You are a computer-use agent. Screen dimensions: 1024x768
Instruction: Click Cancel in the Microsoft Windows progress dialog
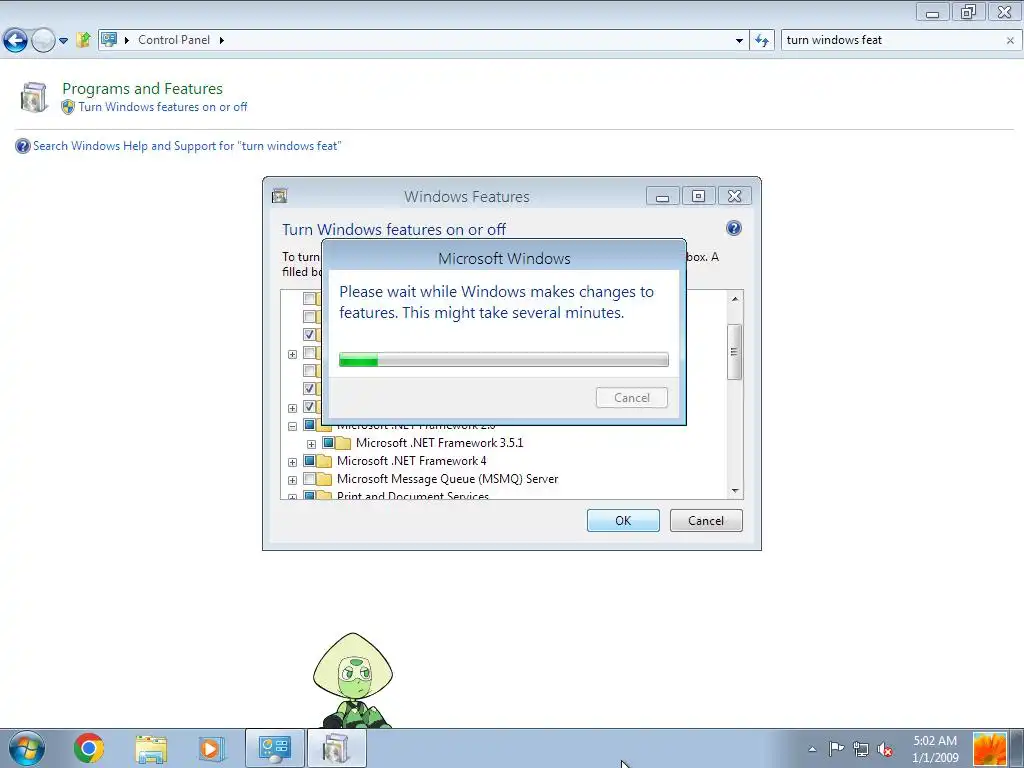coord(632,398)
